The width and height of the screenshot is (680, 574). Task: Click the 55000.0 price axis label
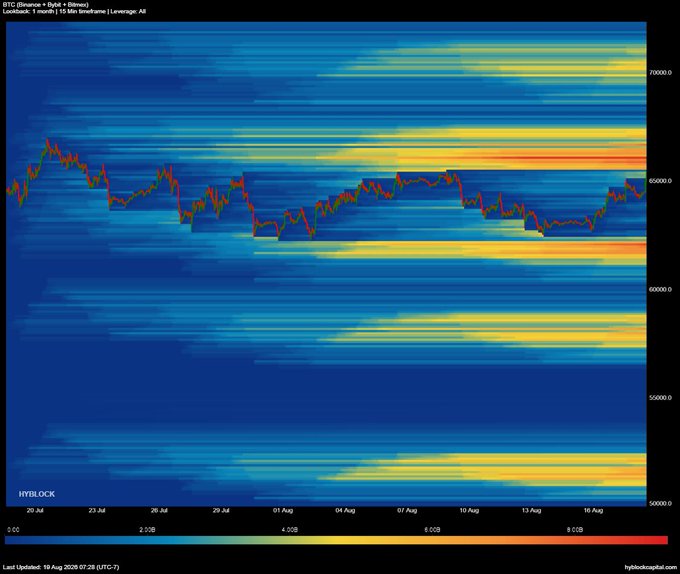660,398
